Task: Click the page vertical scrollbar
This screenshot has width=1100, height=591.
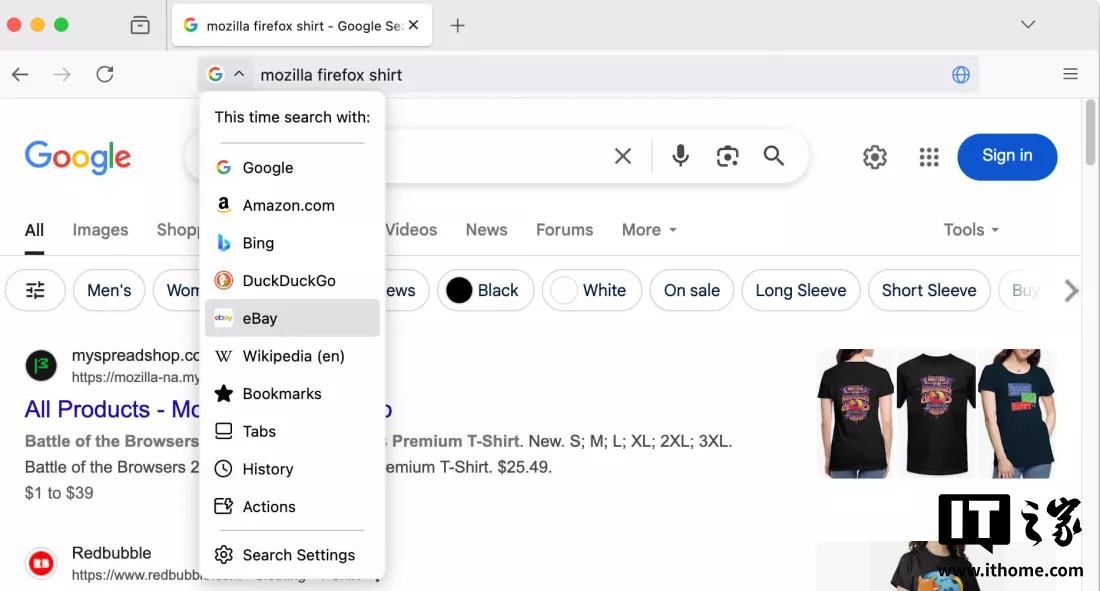Action: [1090, 133]
